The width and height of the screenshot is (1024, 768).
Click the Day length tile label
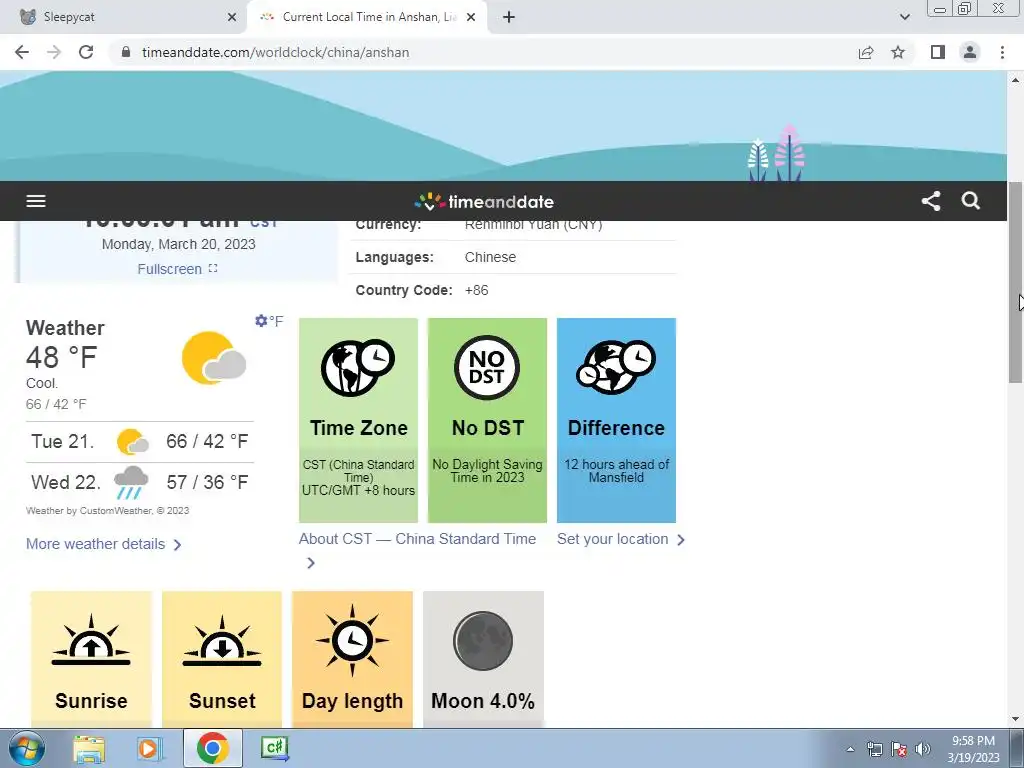pyautogui.click(x=352, y=701)
